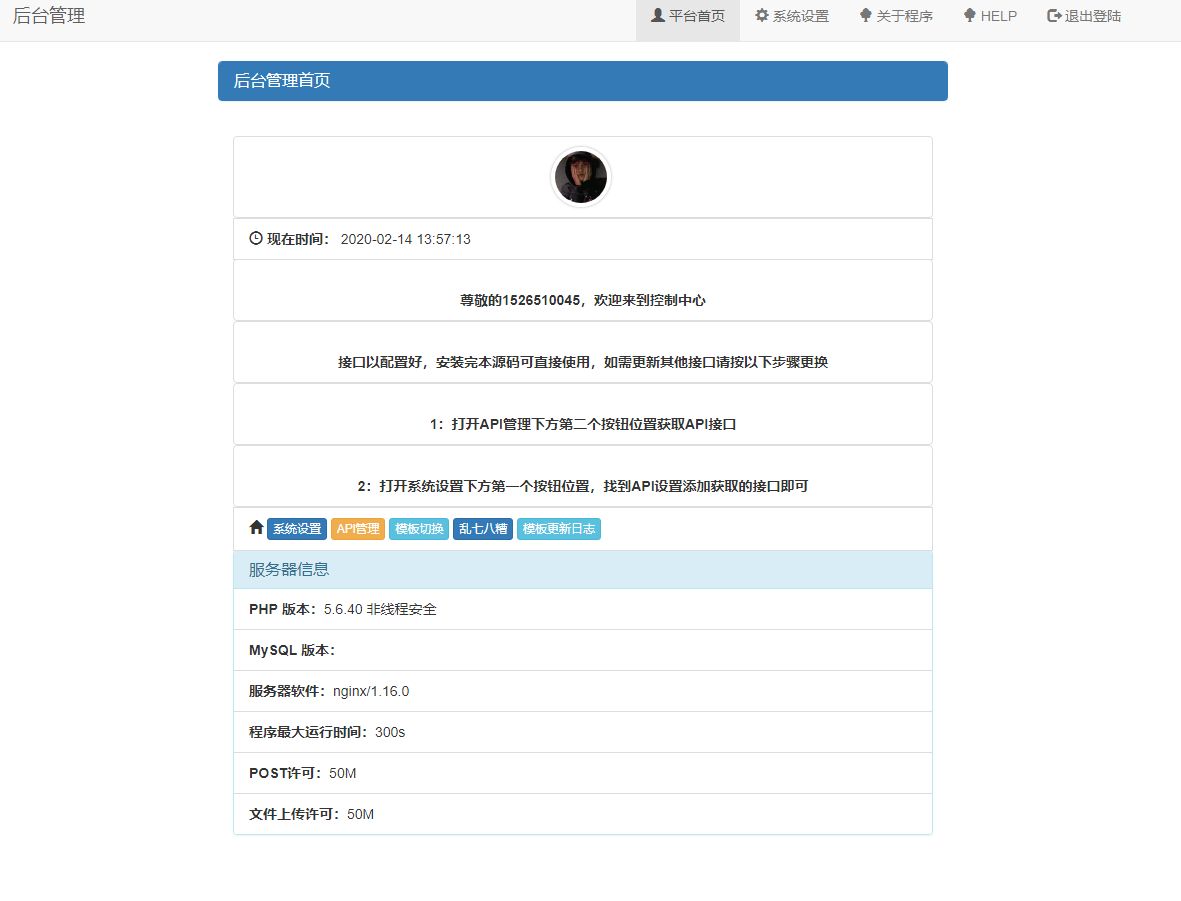
Task: Click the 乱七八糟 button
Action: click(483, 529)
